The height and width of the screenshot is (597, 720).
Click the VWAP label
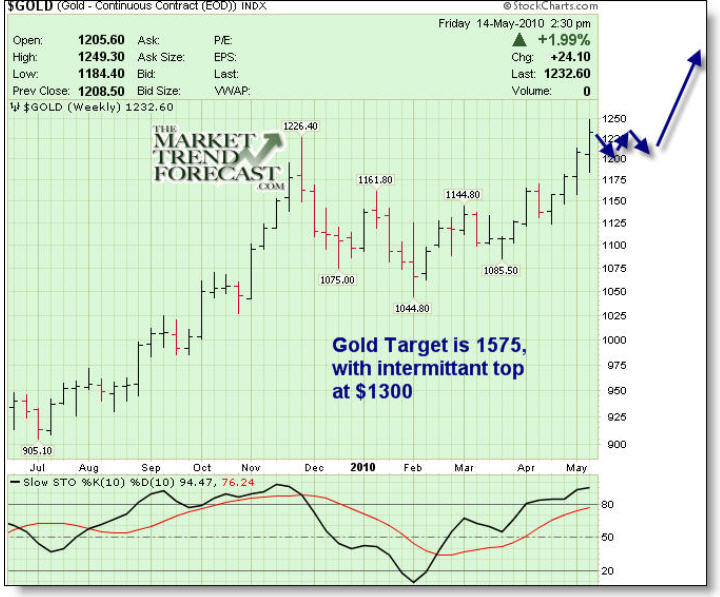[232, 91]
